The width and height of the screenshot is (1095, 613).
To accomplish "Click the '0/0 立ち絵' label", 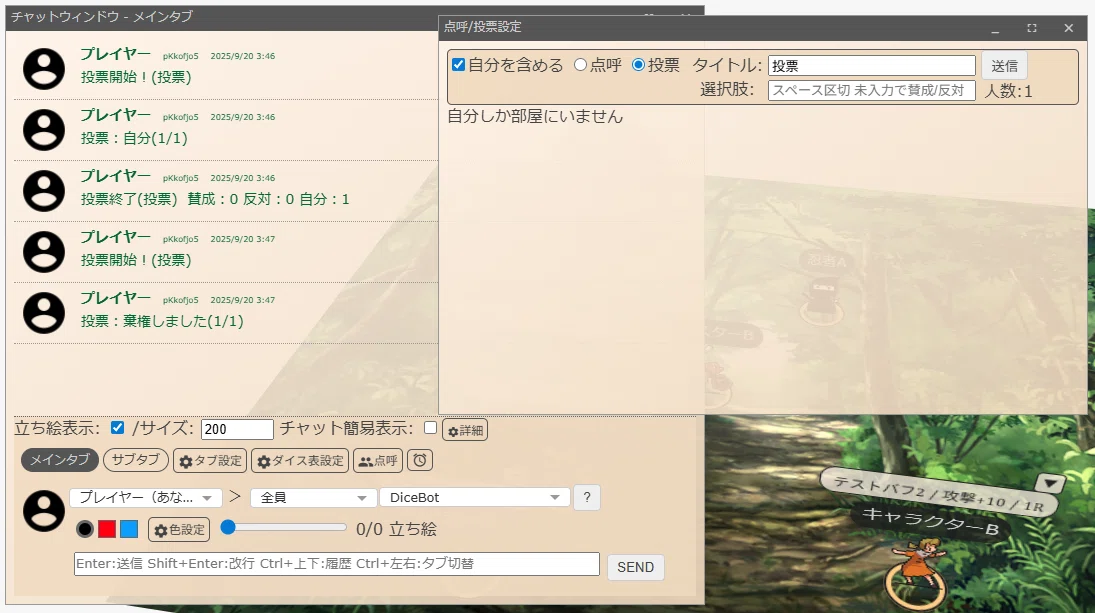I will tap(396, 529).
